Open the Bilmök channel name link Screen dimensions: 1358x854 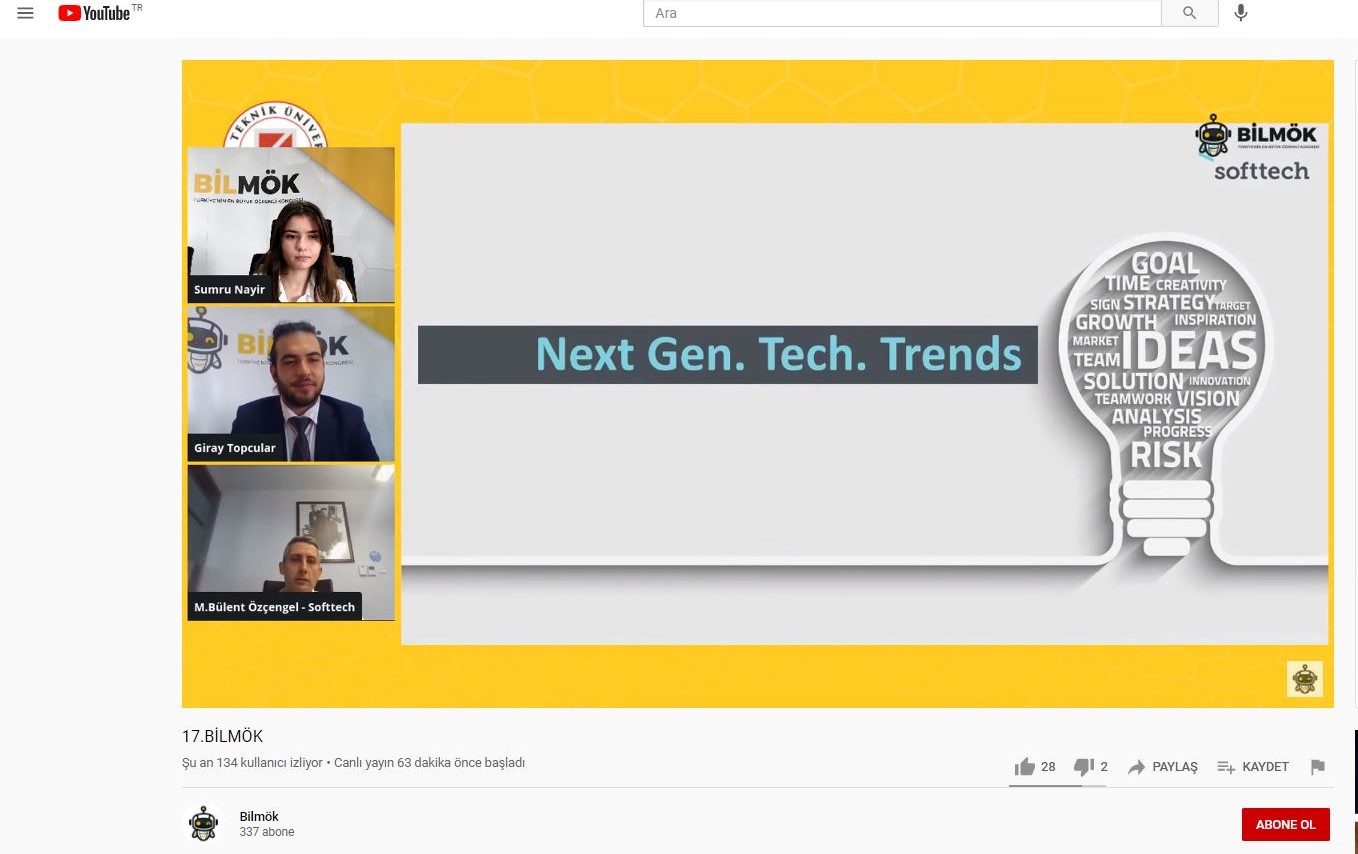[x=259, y=816]
